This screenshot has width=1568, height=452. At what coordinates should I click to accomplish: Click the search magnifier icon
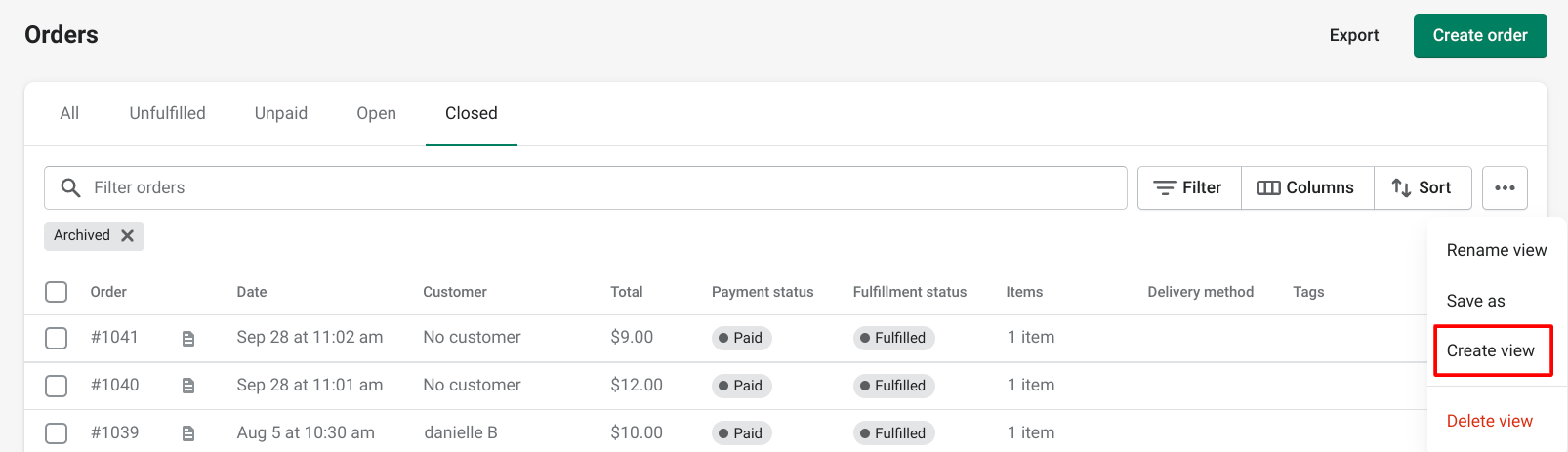[70, 187]
